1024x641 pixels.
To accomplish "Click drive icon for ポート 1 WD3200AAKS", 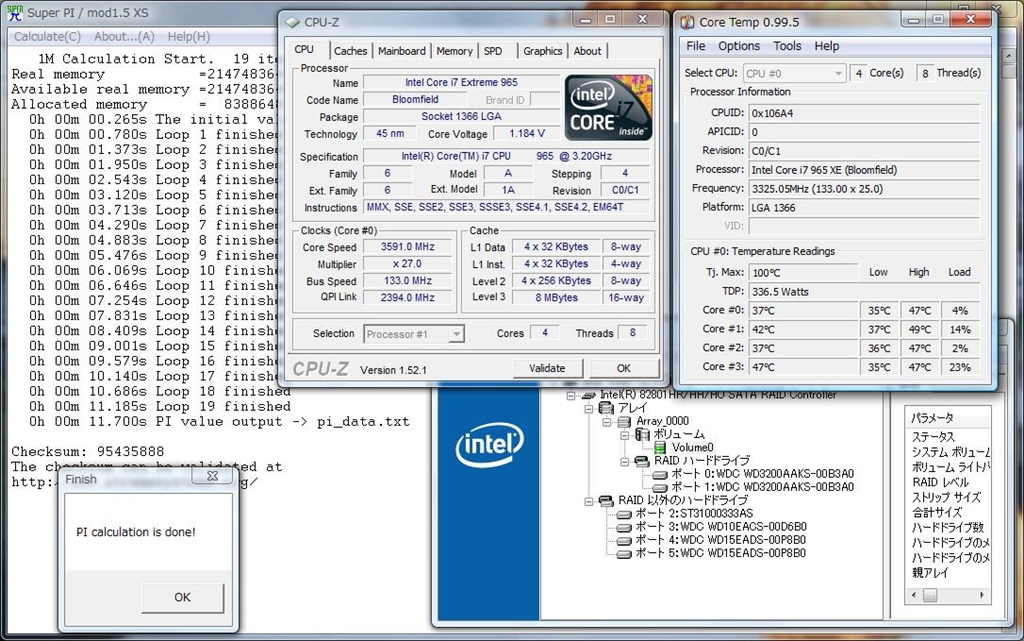I will coord(660,488).
